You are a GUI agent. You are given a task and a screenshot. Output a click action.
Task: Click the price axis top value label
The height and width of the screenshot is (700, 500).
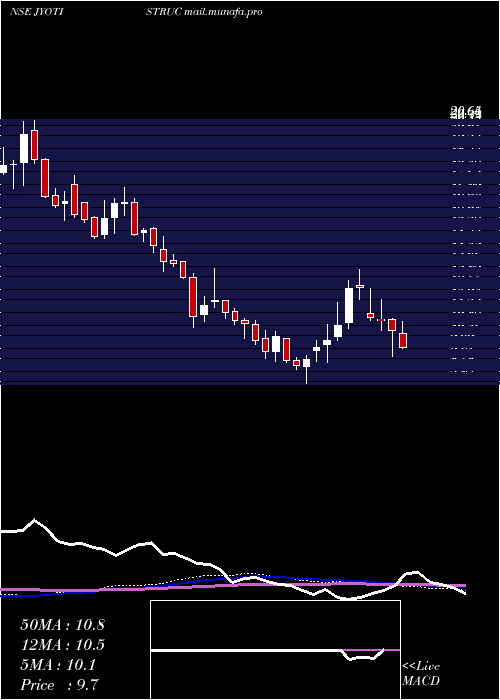466,112
